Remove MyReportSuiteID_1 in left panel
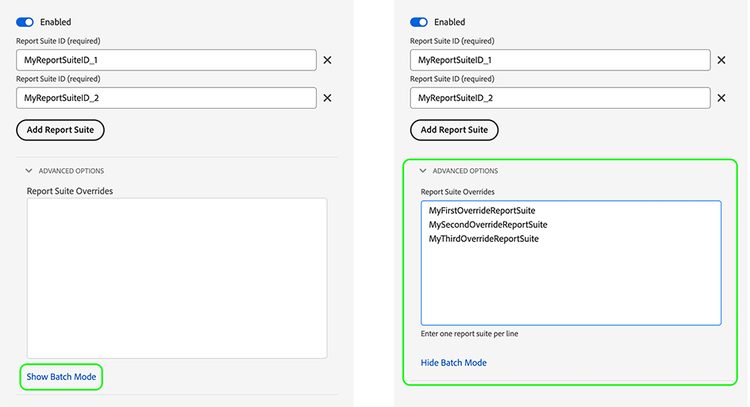This screenshot has width=750, height=407. pyautogui.click(x=327, y=60)
